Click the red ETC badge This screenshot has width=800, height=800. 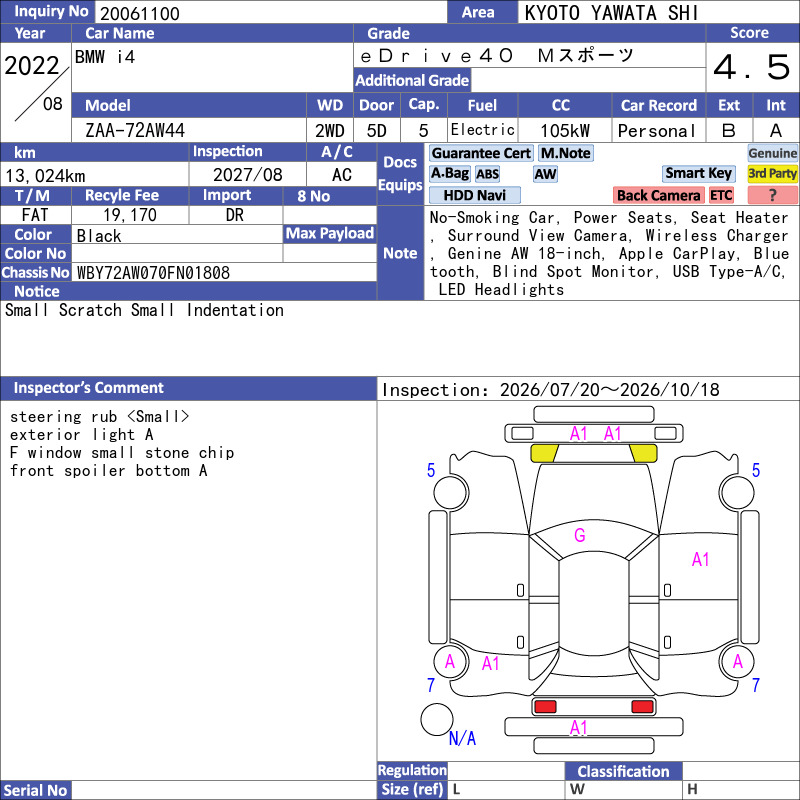tap(721, 195)
